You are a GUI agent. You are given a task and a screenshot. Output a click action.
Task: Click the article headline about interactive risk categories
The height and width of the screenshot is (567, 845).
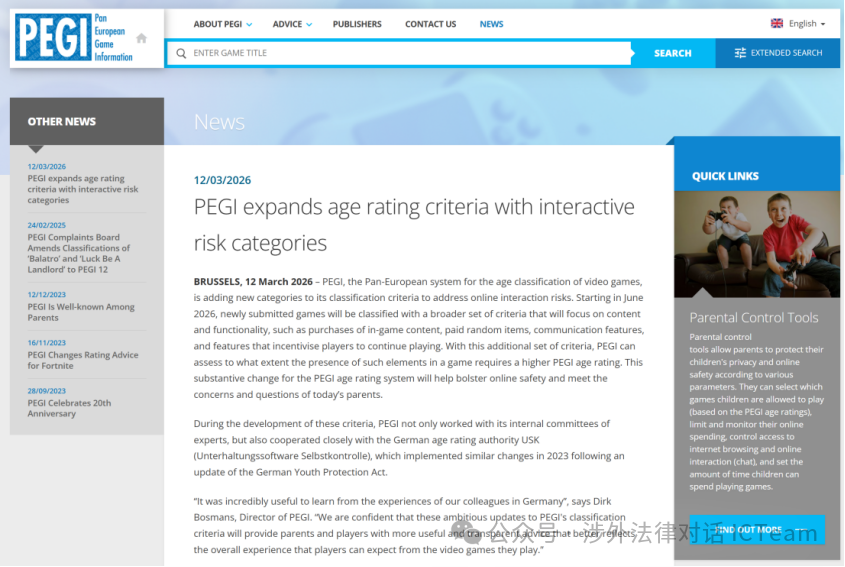pyautogui.click(x=414, y=225)
